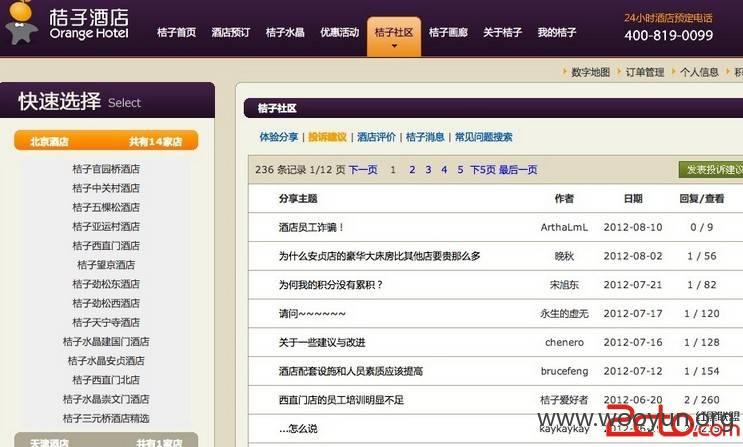Click the Orange Hotel mascot logo

pyautogui.click(x=21, y=22)
